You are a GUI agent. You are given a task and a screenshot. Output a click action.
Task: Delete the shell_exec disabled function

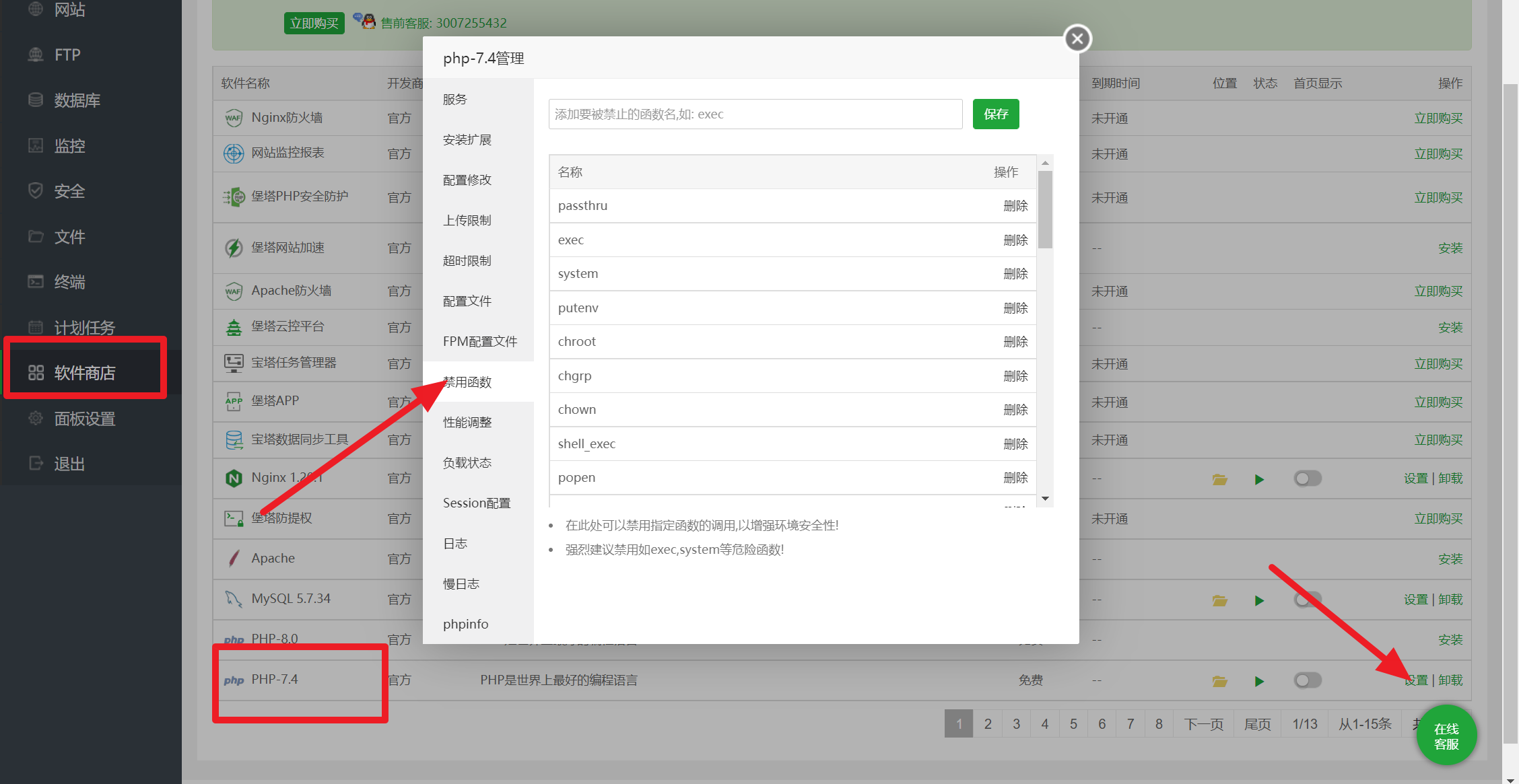coord(1015,444)
